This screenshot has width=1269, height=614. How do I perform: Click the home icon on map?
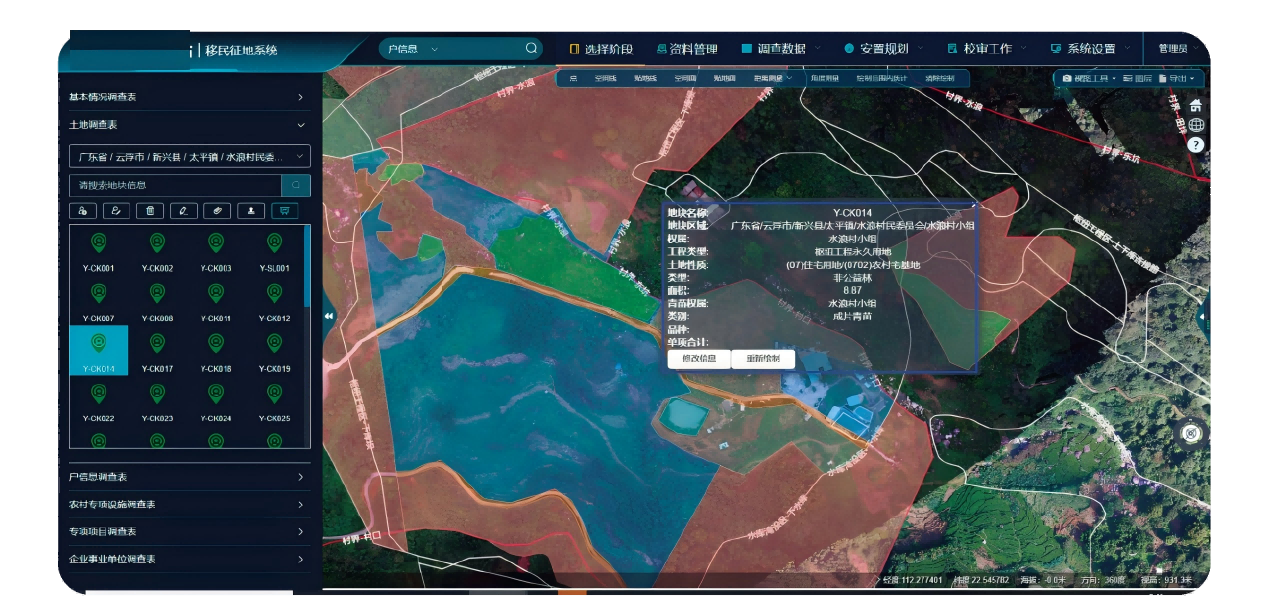[x=1195, y=105]
